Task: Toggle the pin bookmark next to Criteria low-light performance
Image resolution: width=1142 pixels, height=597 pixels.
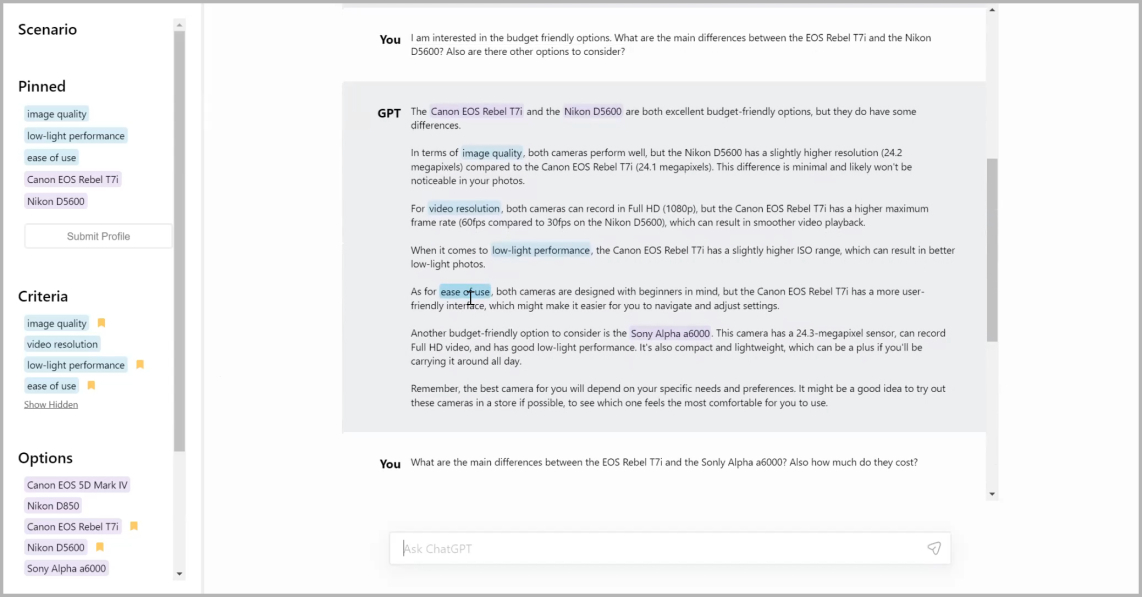Action: [x=140, y=364]
